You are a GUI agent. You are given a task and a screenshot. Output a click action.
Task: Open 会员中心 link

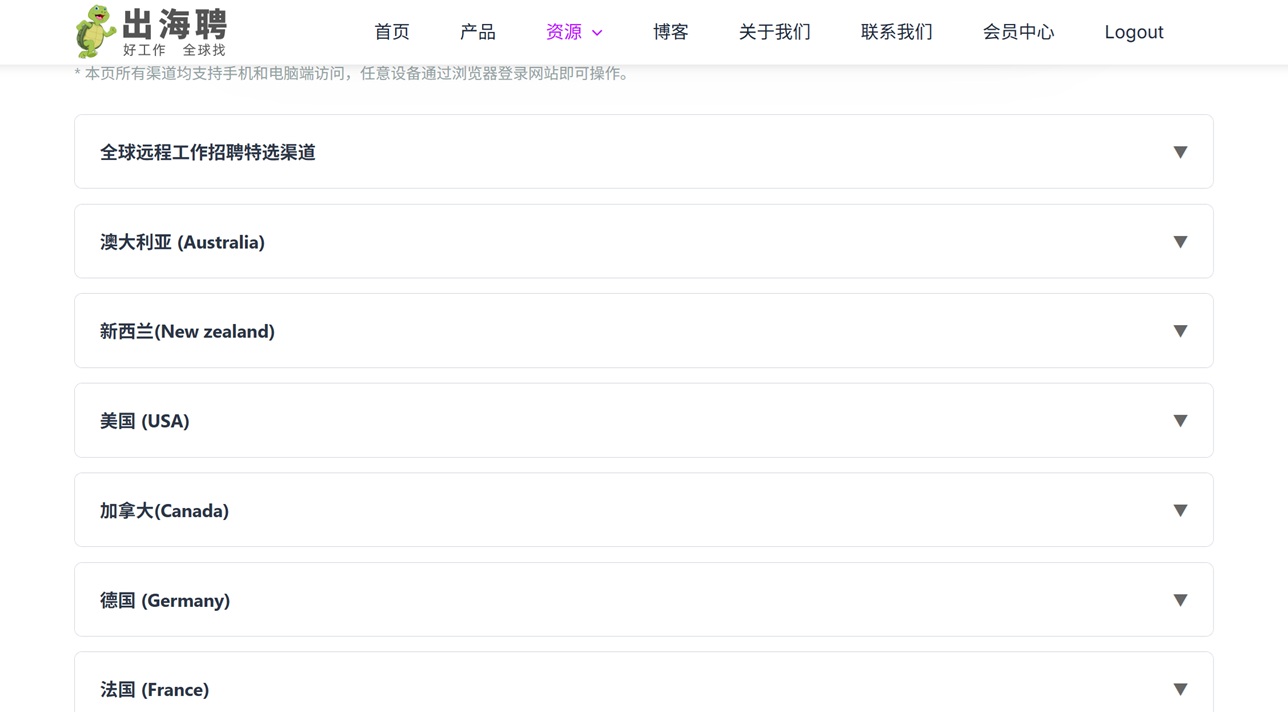pyautogui.click(x=1019, y=32)
